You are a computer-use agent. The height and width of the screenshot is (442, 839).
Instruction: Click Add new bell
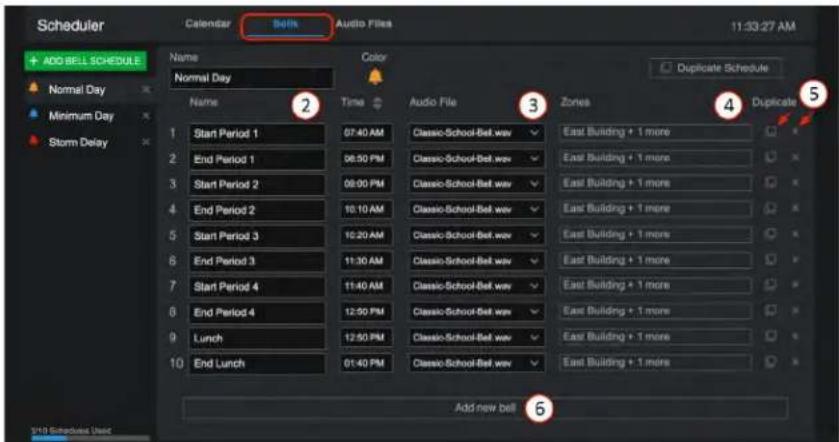pos(485,408)
